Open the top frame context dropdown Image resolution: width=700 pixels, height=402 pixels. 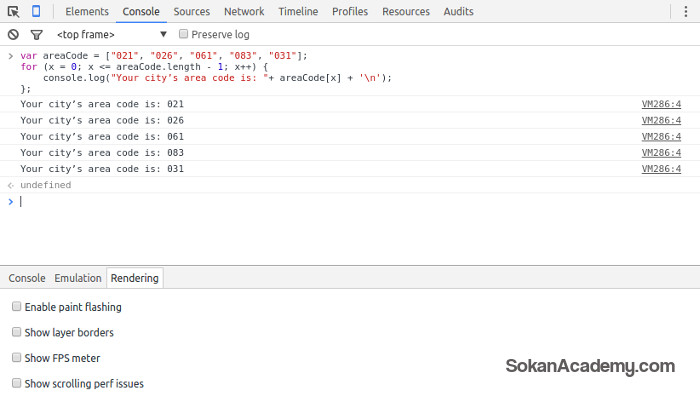pos(112,34)
